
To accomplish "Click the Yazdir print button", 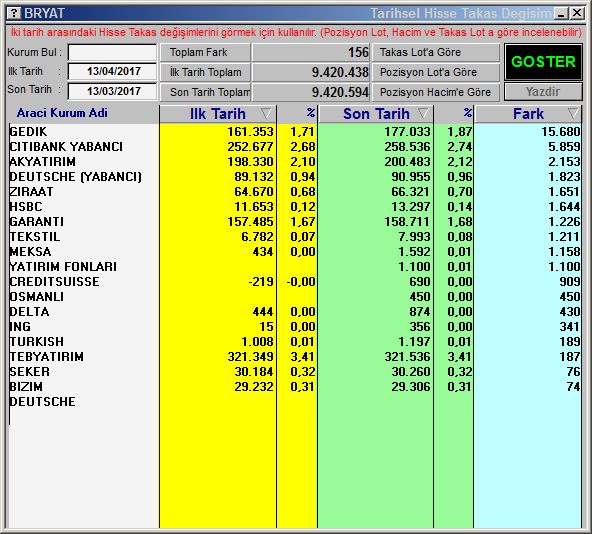I will point(543,91).
